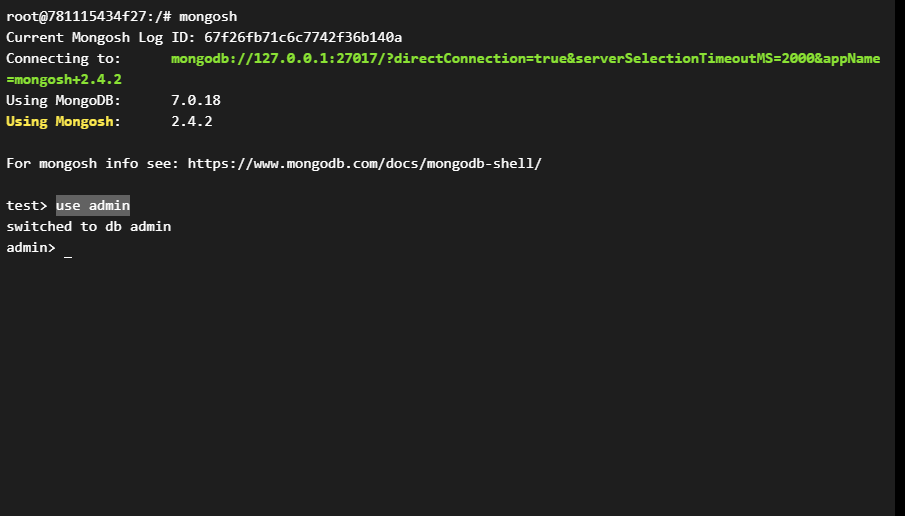Click the highlighted 'use admin' command
The height and width of the screenshot is (516, 905).
tap(92, 205)
